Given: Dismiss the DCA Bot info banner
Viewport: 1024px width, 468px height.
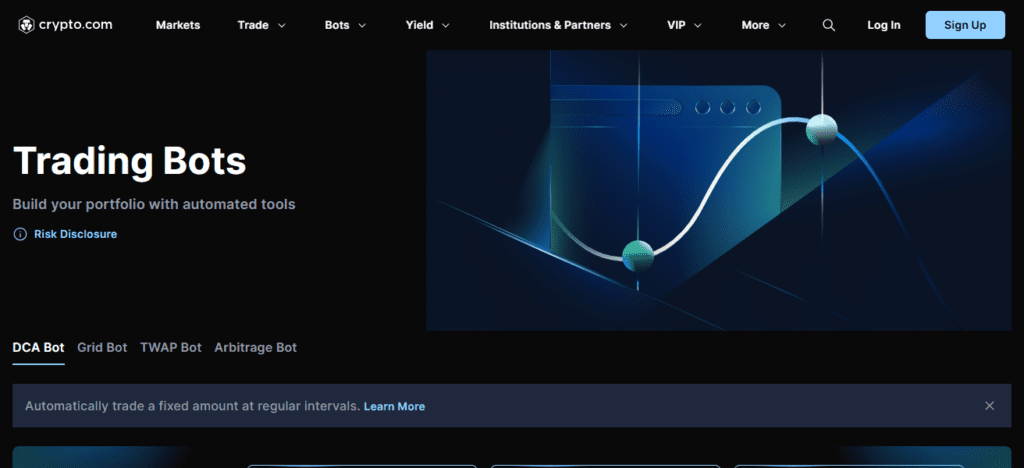Looking at the screenshot, I should tap(989, 406).
